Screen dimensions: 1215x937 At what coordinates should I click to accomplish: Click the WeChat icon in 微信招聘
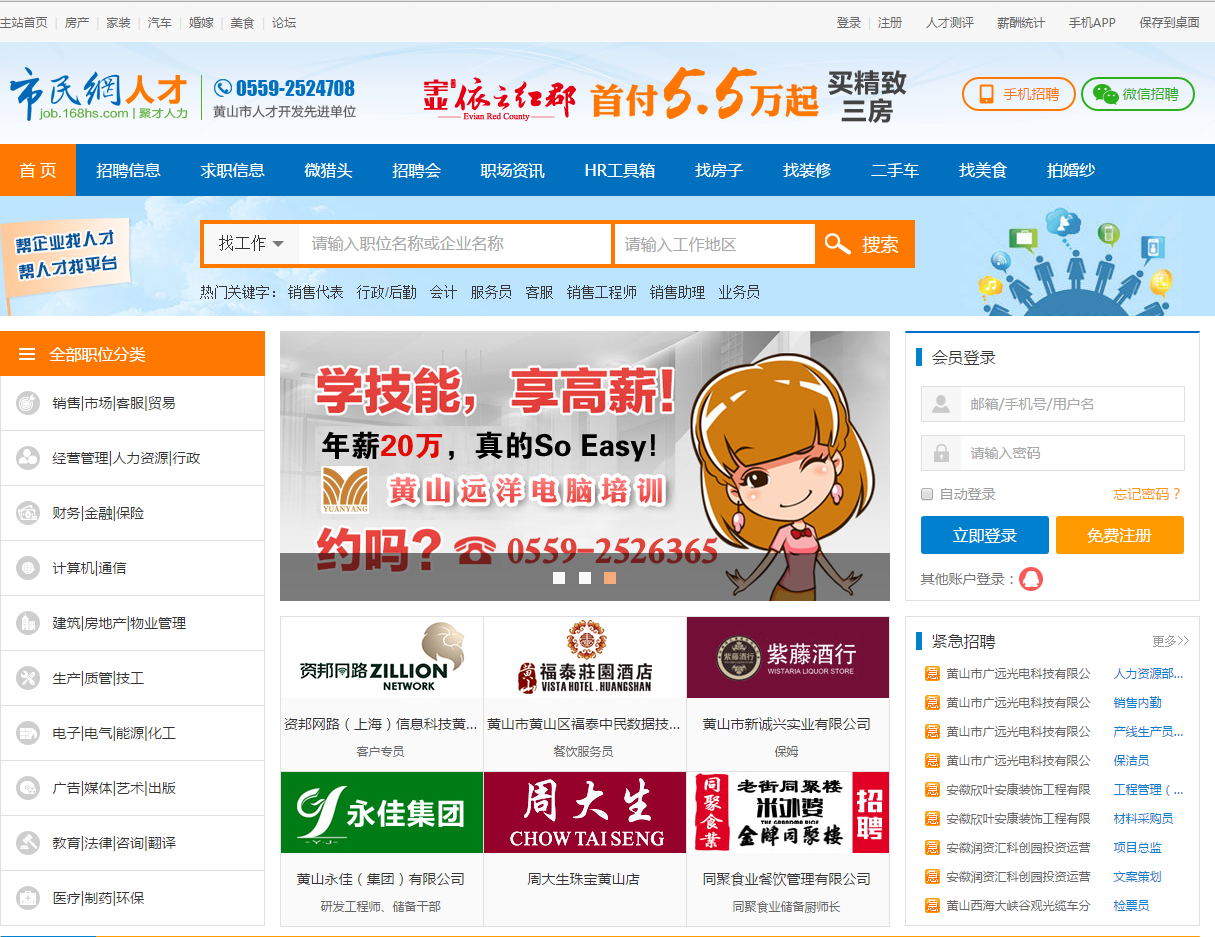pyautogui.click(x=1105, y=94)
